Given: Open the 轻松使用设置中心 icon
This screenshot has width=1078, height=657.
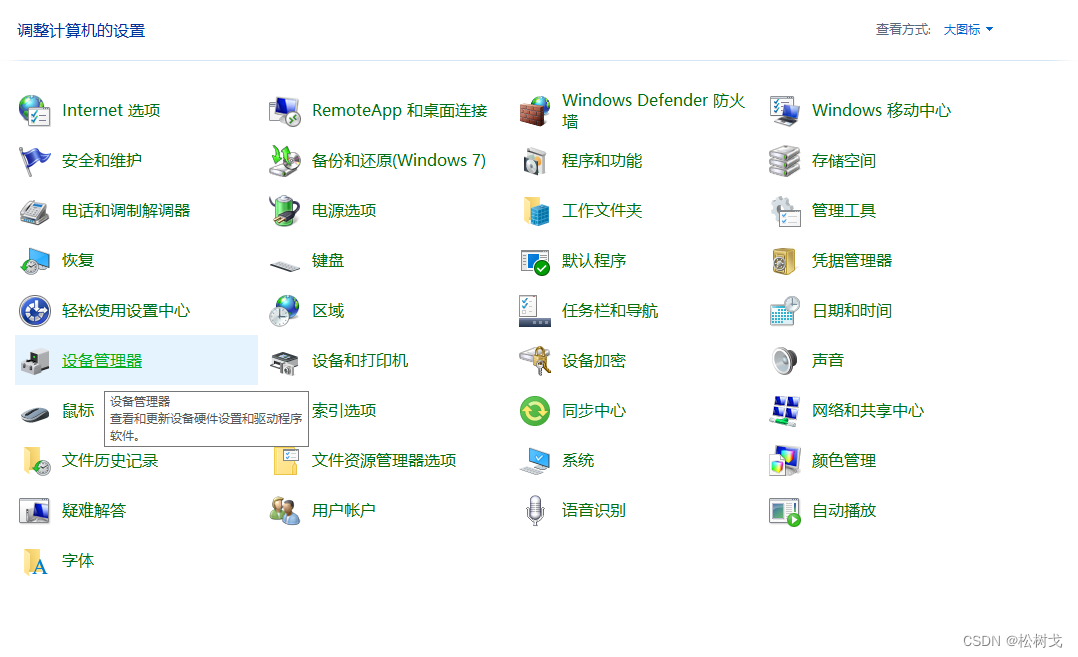Looking at the screenshot, I should pos(34,311).
